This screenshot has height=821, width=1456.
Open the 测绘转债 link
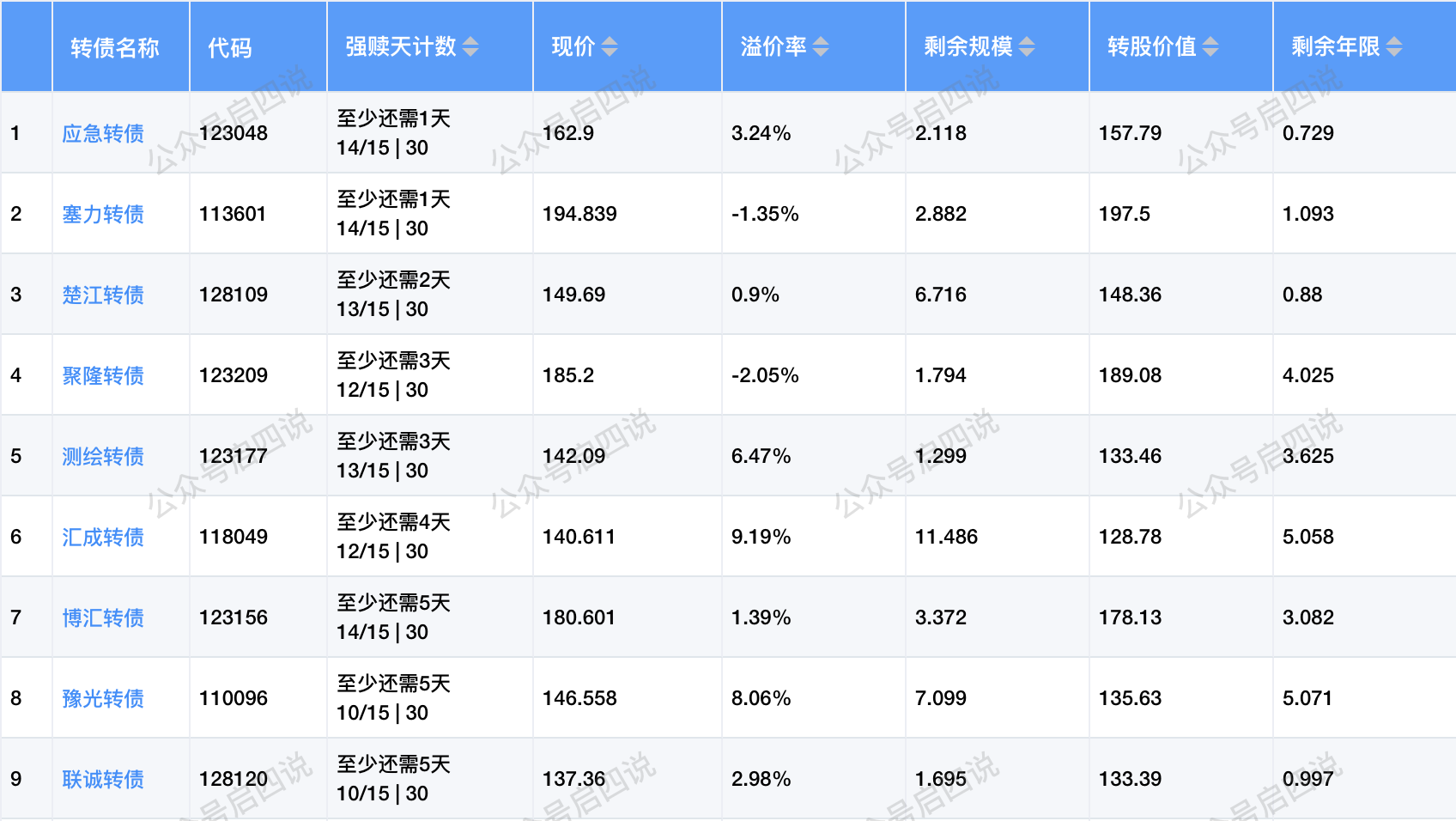103,457
